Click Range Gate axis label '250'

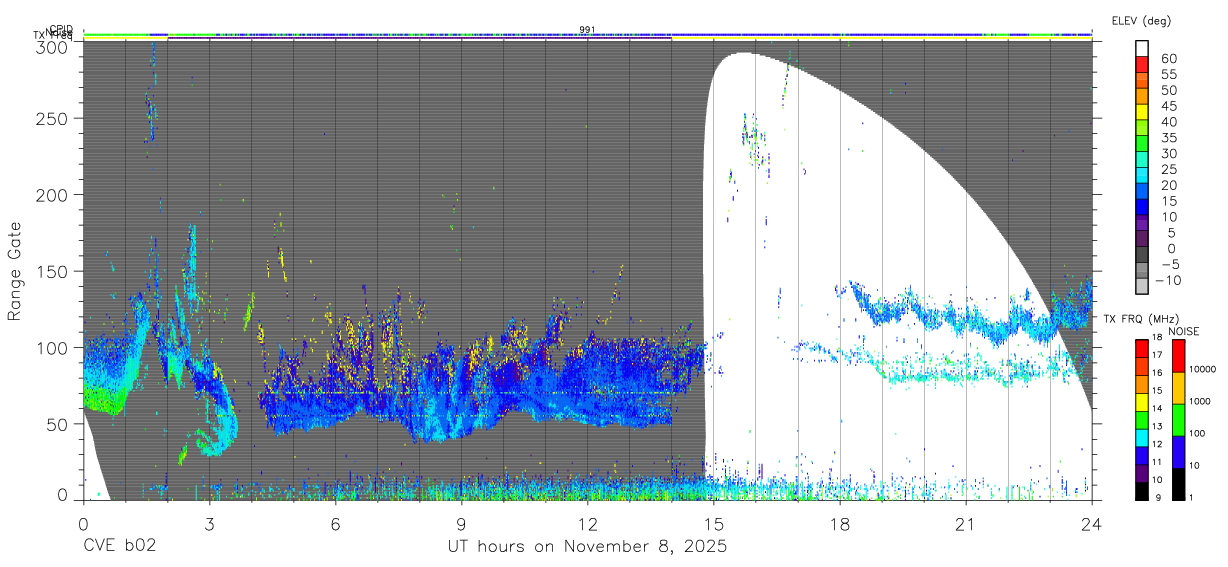tap(52, 119)
